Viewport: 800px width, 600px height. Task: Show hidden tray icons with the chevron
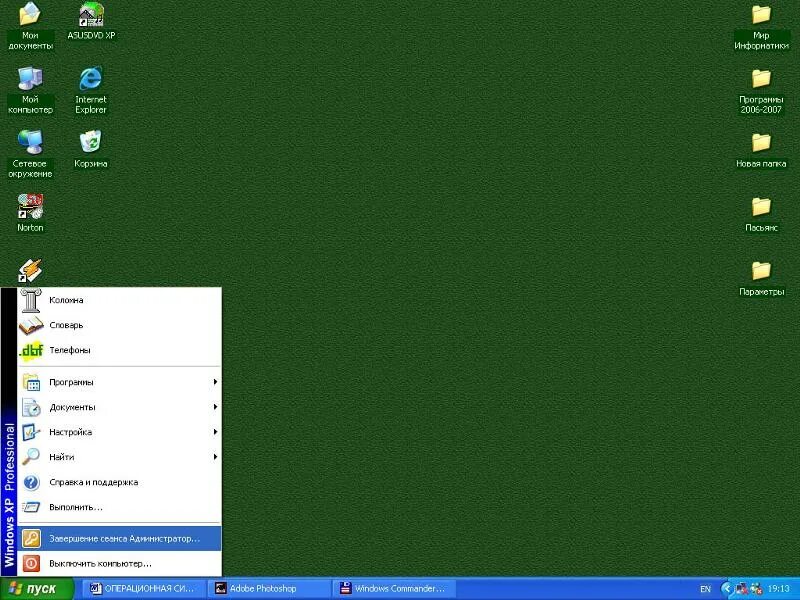[x=726, y=589]
